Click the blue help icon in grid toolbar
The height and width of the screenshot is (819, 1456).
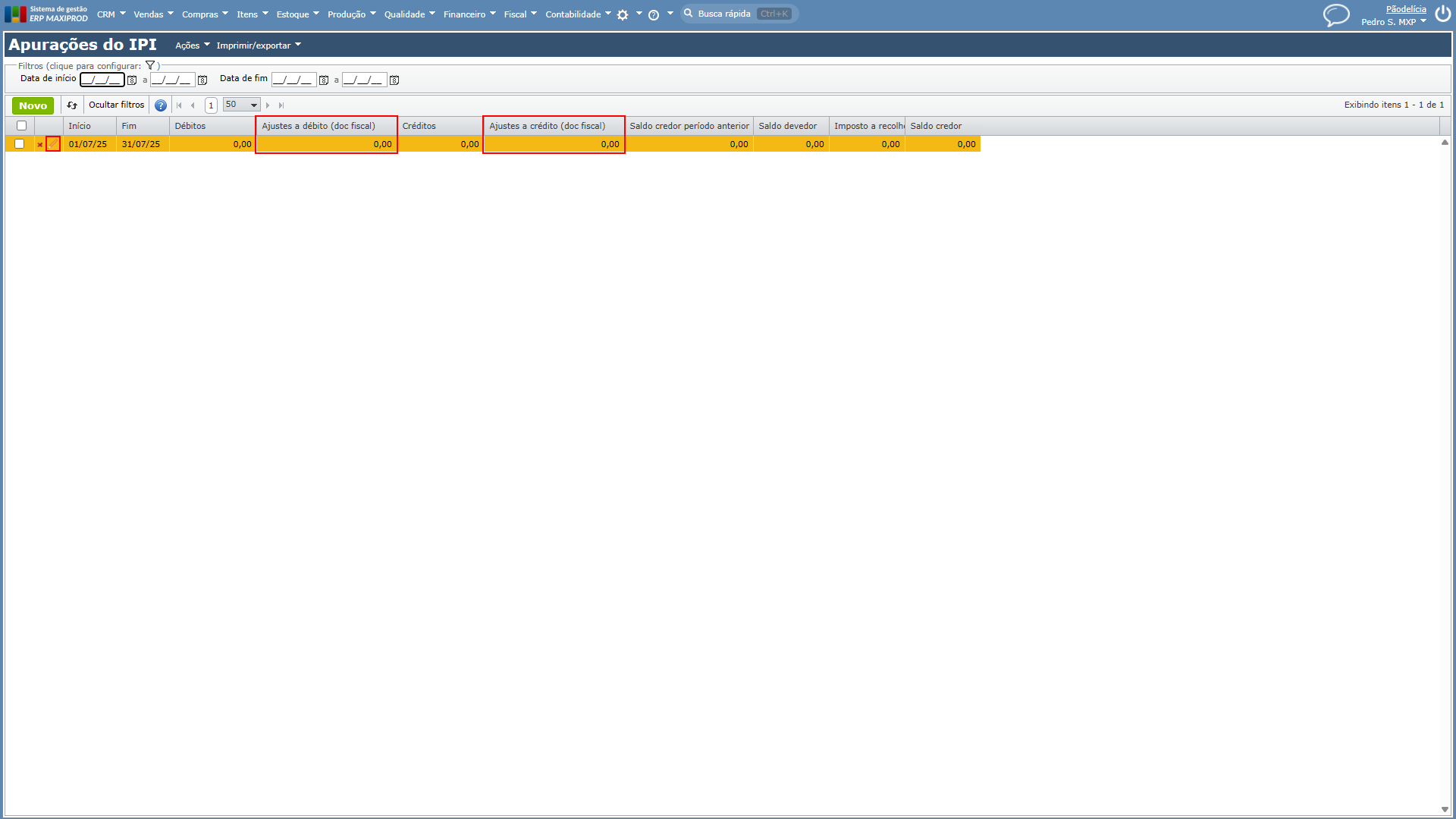(x=161, y=105)
